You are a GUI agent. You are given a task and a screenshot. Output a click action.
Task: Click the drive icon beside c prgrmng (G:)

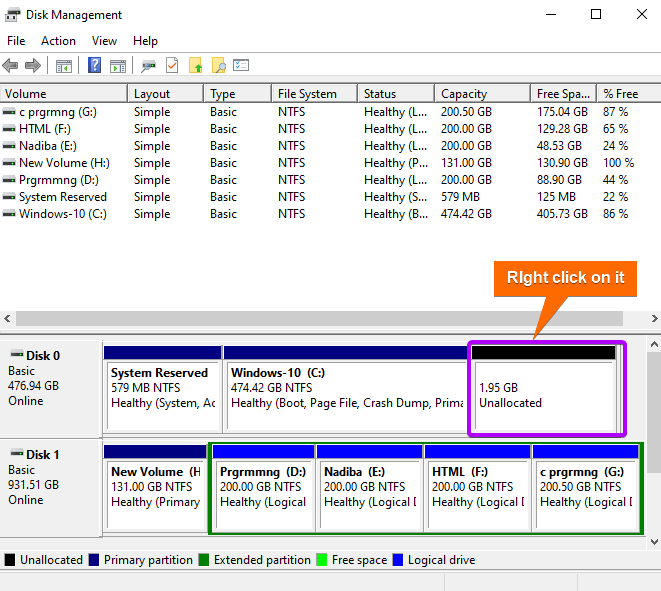click(x=9, y=112)
